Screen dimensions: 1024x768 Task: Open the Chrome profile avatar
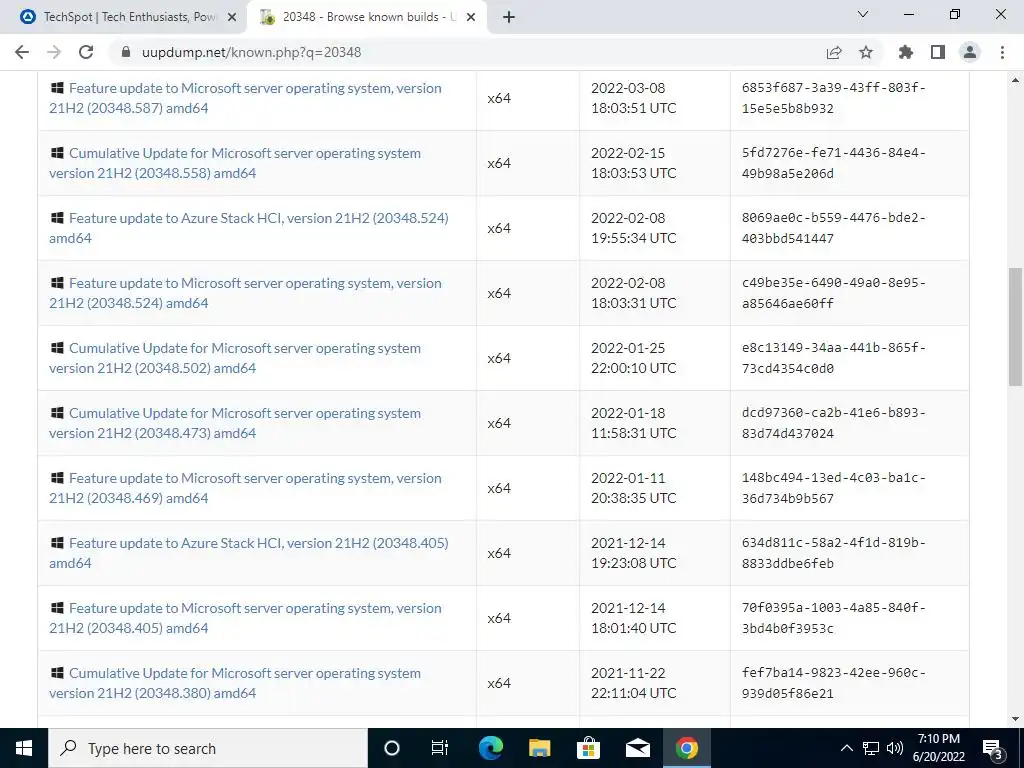coord(970,52)
